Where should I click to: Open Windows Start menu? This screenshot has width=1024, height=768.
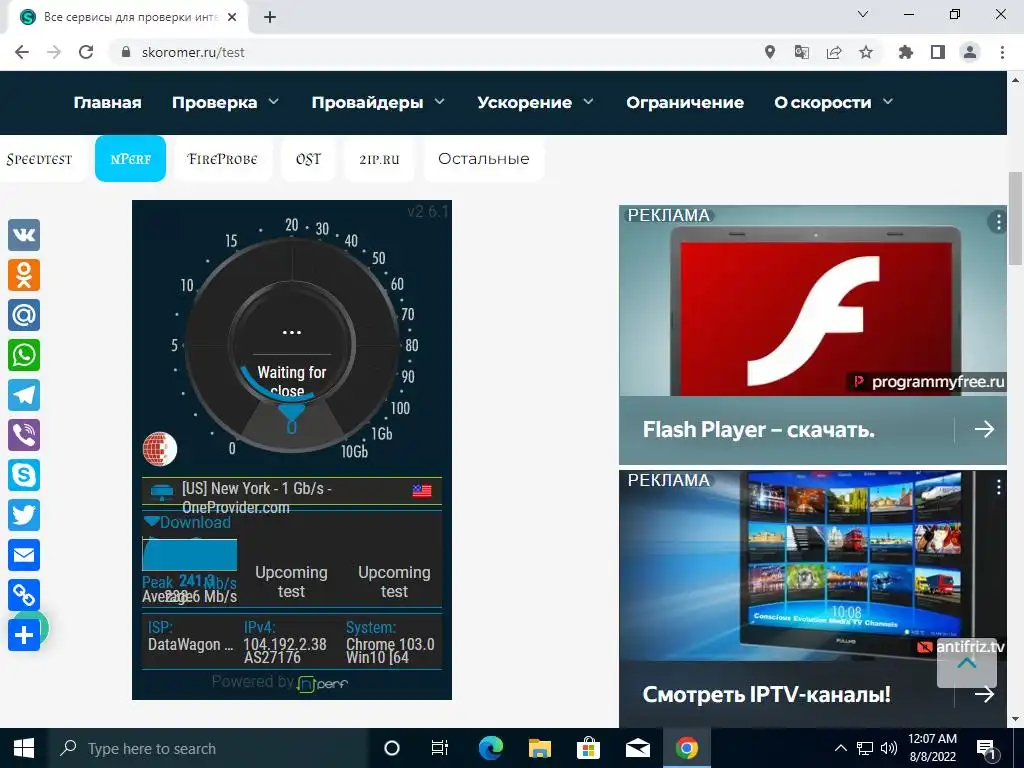(x=24, y=748)
